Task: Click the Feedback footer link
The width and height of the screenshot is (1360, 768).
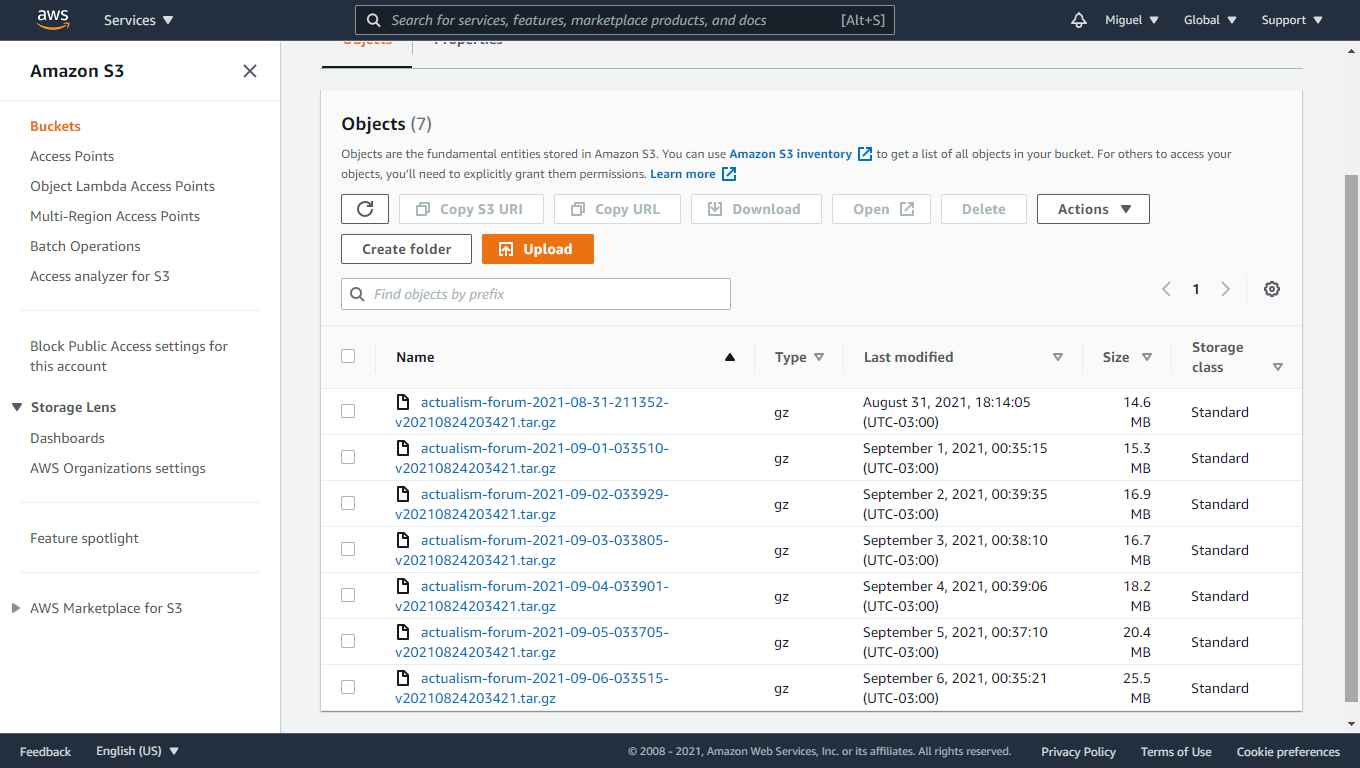Action: click(45, 752)
